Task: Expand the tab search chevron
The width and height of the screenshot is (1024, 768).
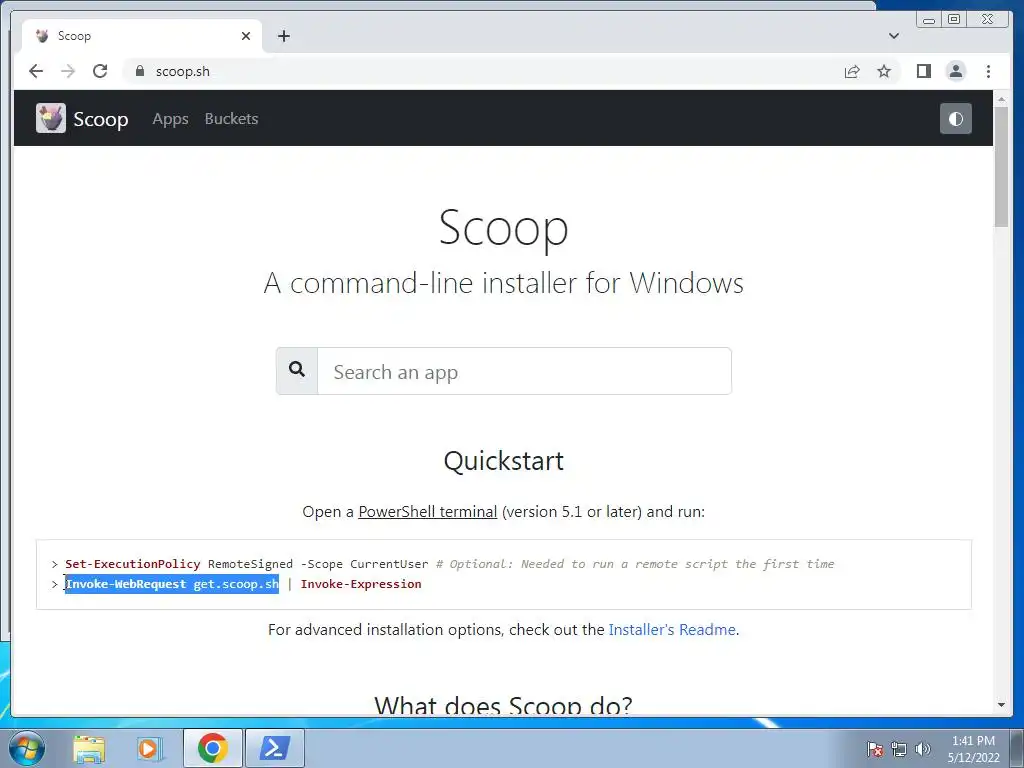Action: pyautogui.click(x=894, y=36)
